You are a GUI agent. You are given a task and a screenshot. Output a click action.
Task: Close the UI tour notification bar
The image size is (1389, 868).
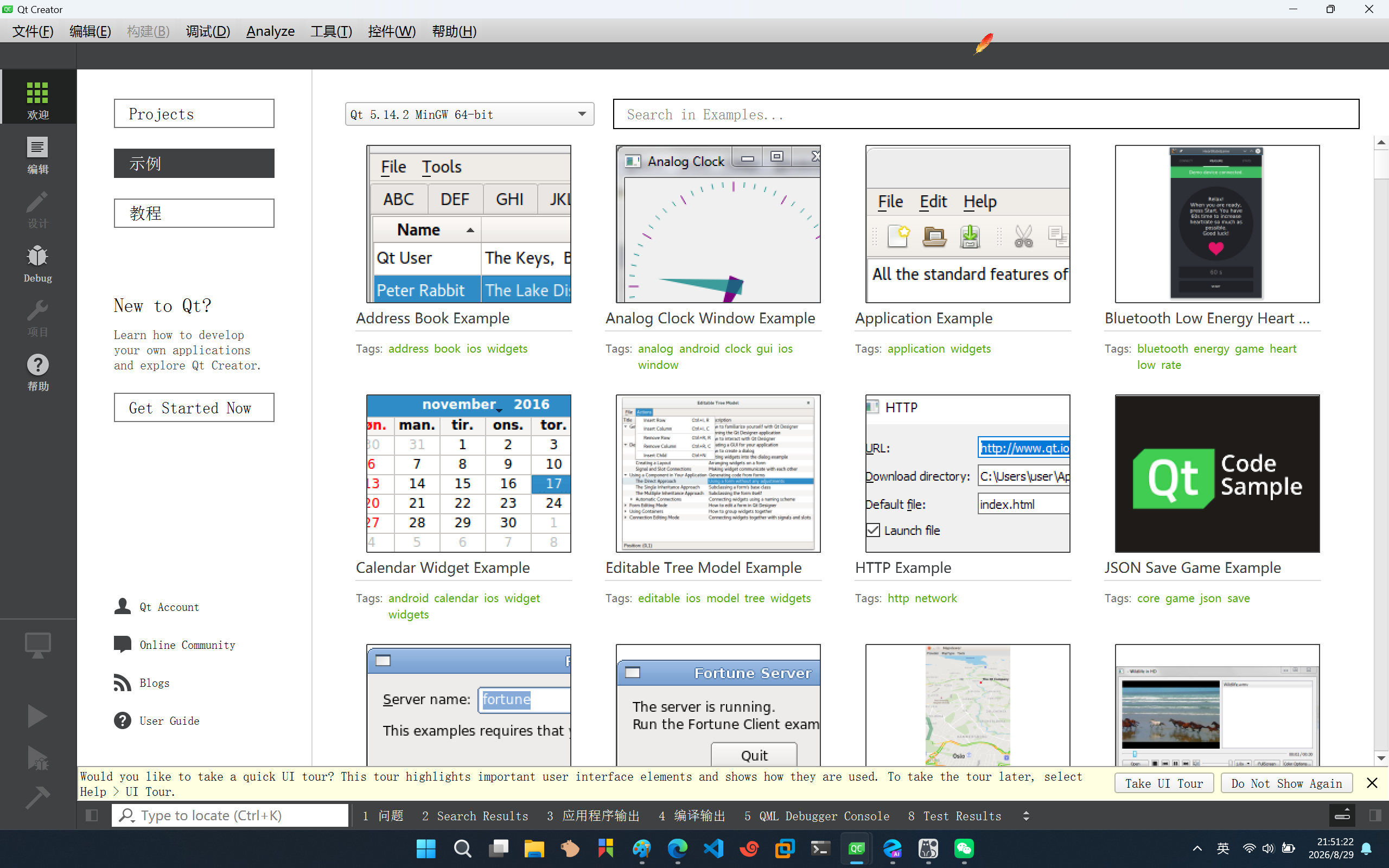pyautogui.click(x=1372, y=783)
